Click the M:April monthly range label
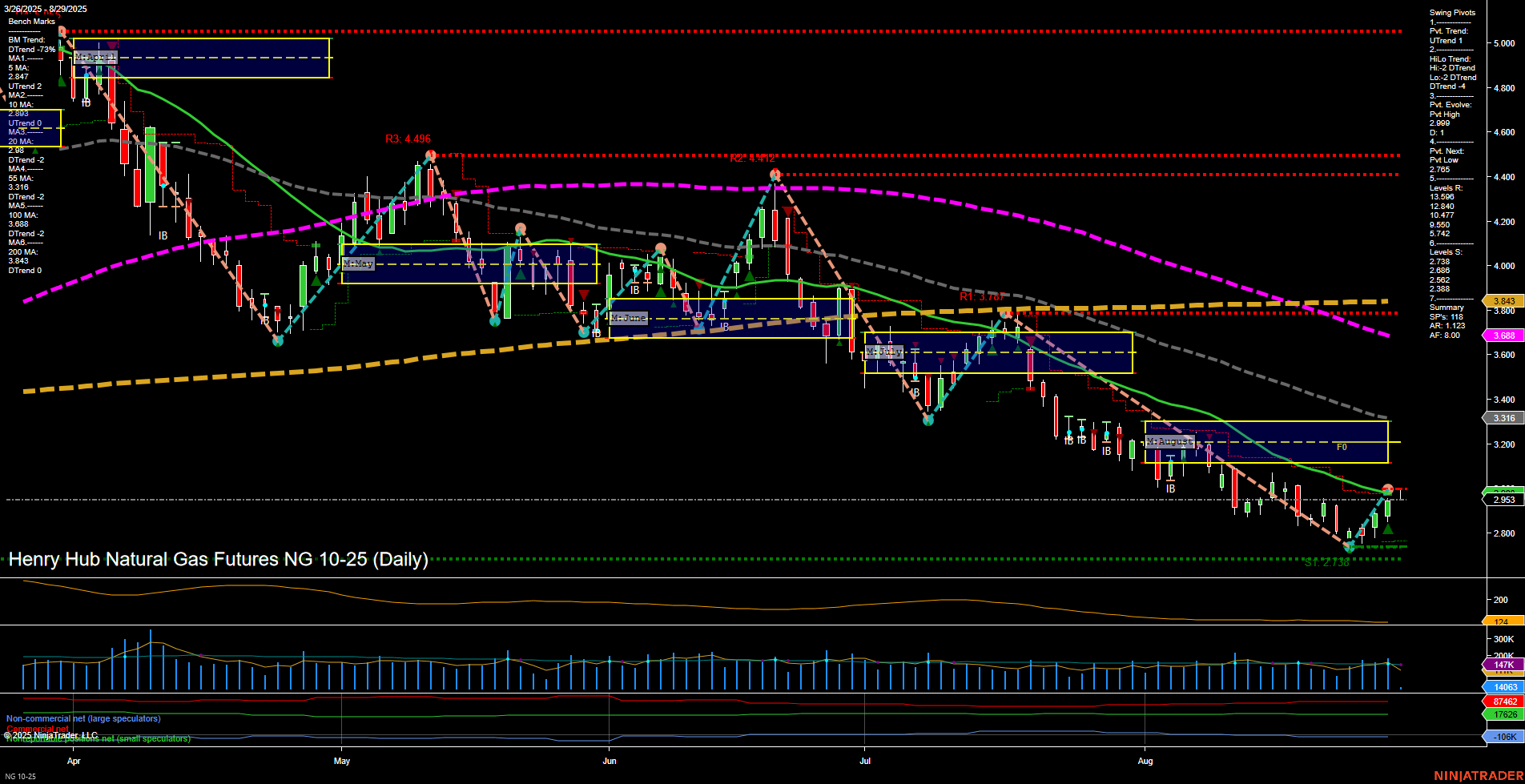The width and height of the screenshot is (1525, 784). pyautogui.click(x=95, y=58)
